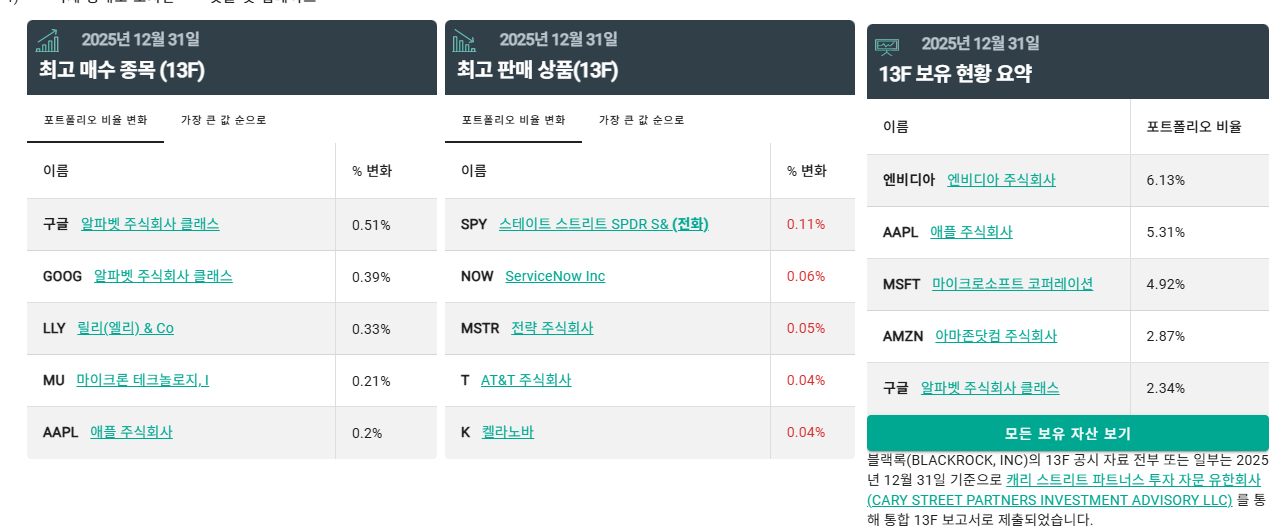Switch to 가장 큰 값 순으로 tab under 최고 매수 종목
The image size is (1283, 531).
coord(224,120)
